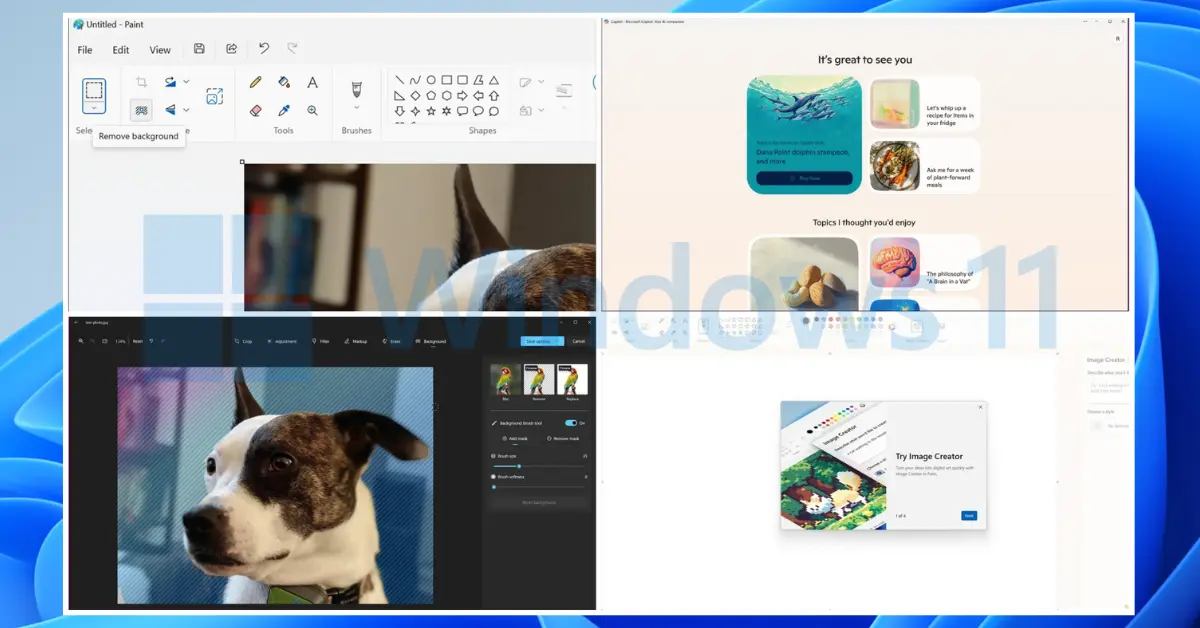Select the Remove mask option in Photos

point(564,438)
